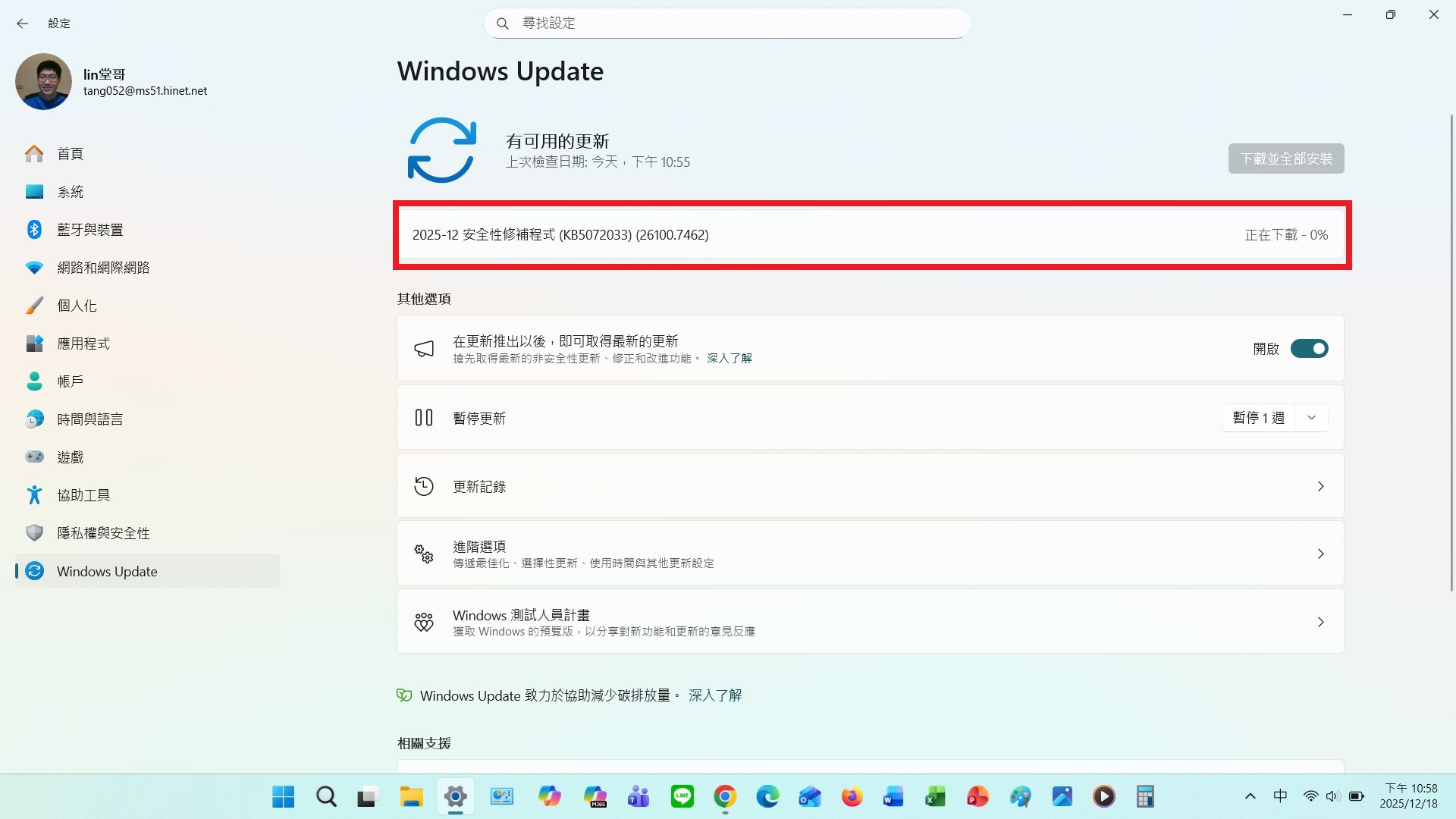This screenshot has width=1456, height=819.
Task: Expand the 暫停 1 週 dropdown arrow
Action: (1311, 418)
